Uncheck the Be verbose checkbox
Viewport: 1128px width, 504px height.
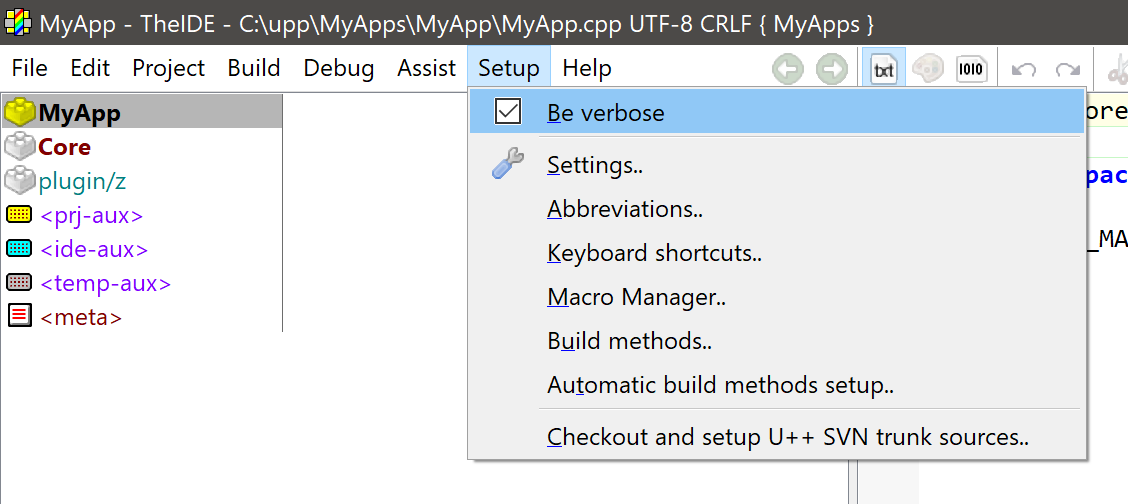coord(508,112)
